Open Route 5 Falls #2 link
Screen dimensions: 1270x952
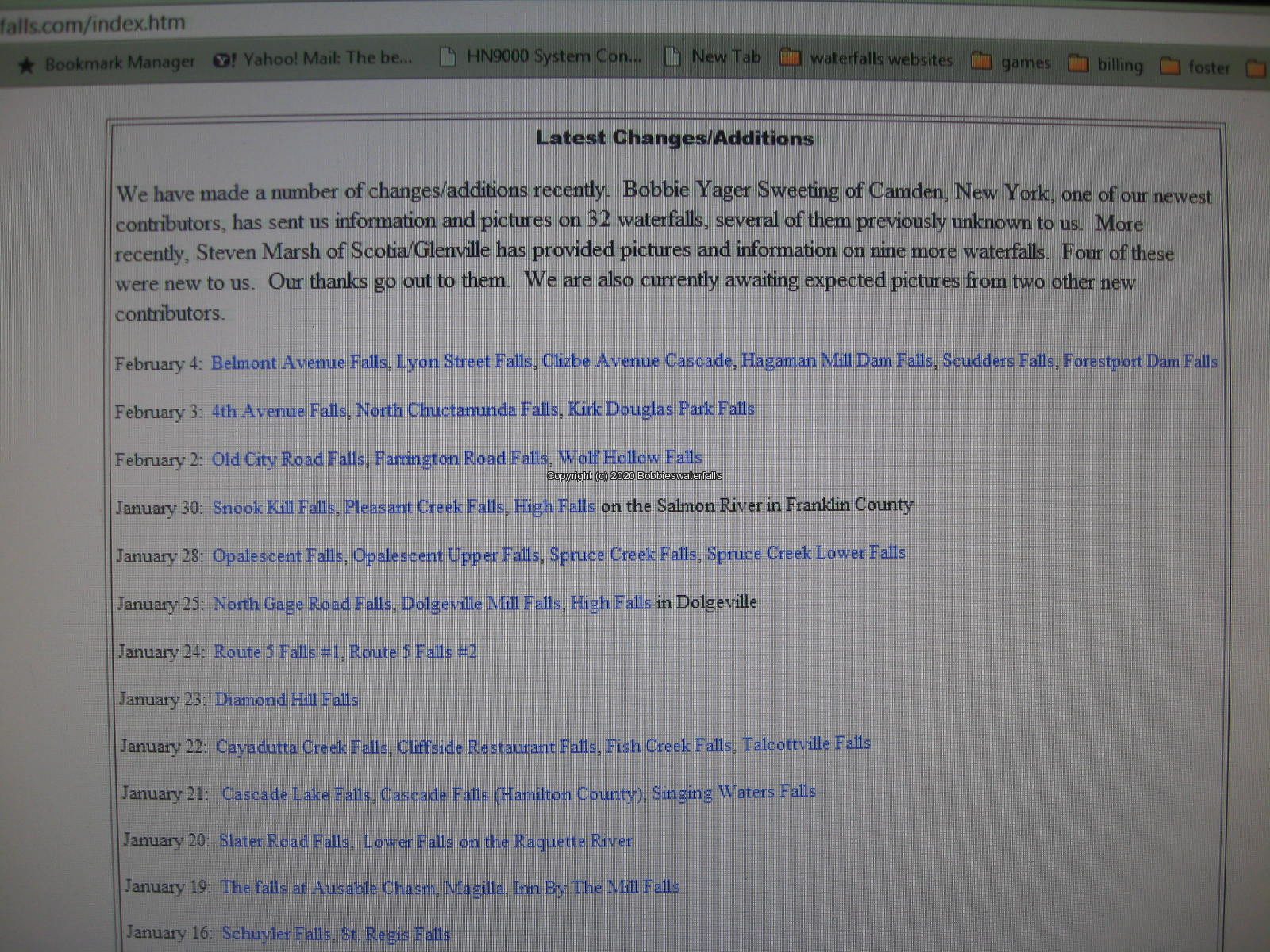[414, 651]
